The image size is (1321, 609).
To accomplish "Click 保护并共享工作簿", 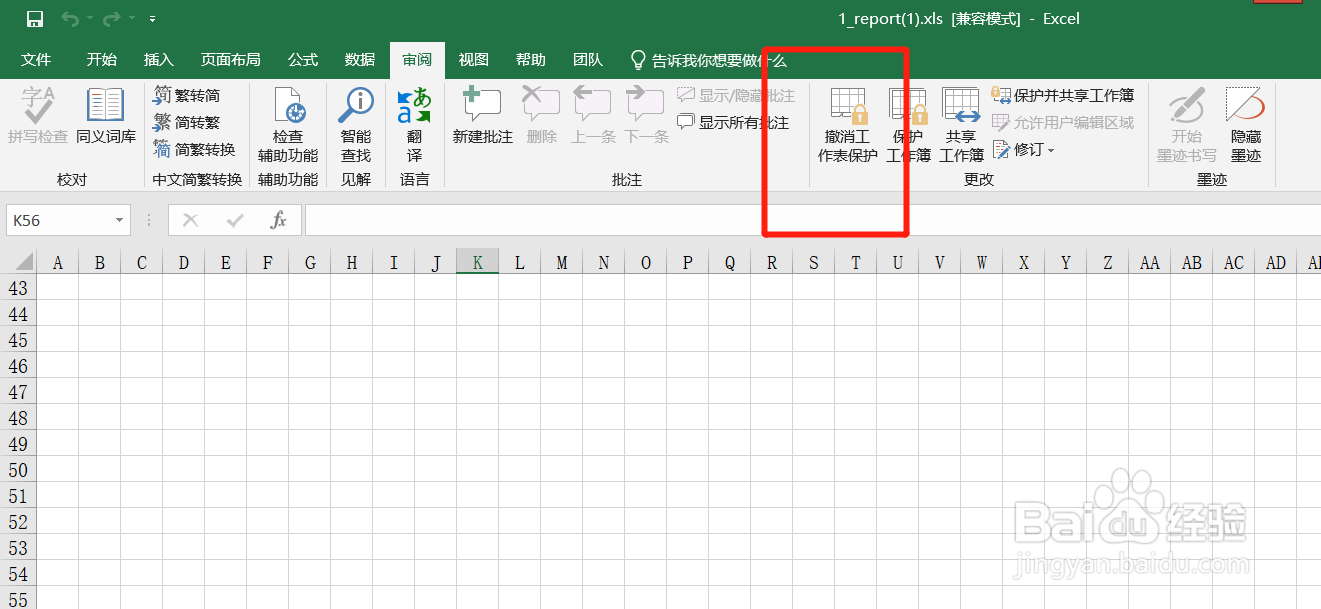I will click(1063, 95).
